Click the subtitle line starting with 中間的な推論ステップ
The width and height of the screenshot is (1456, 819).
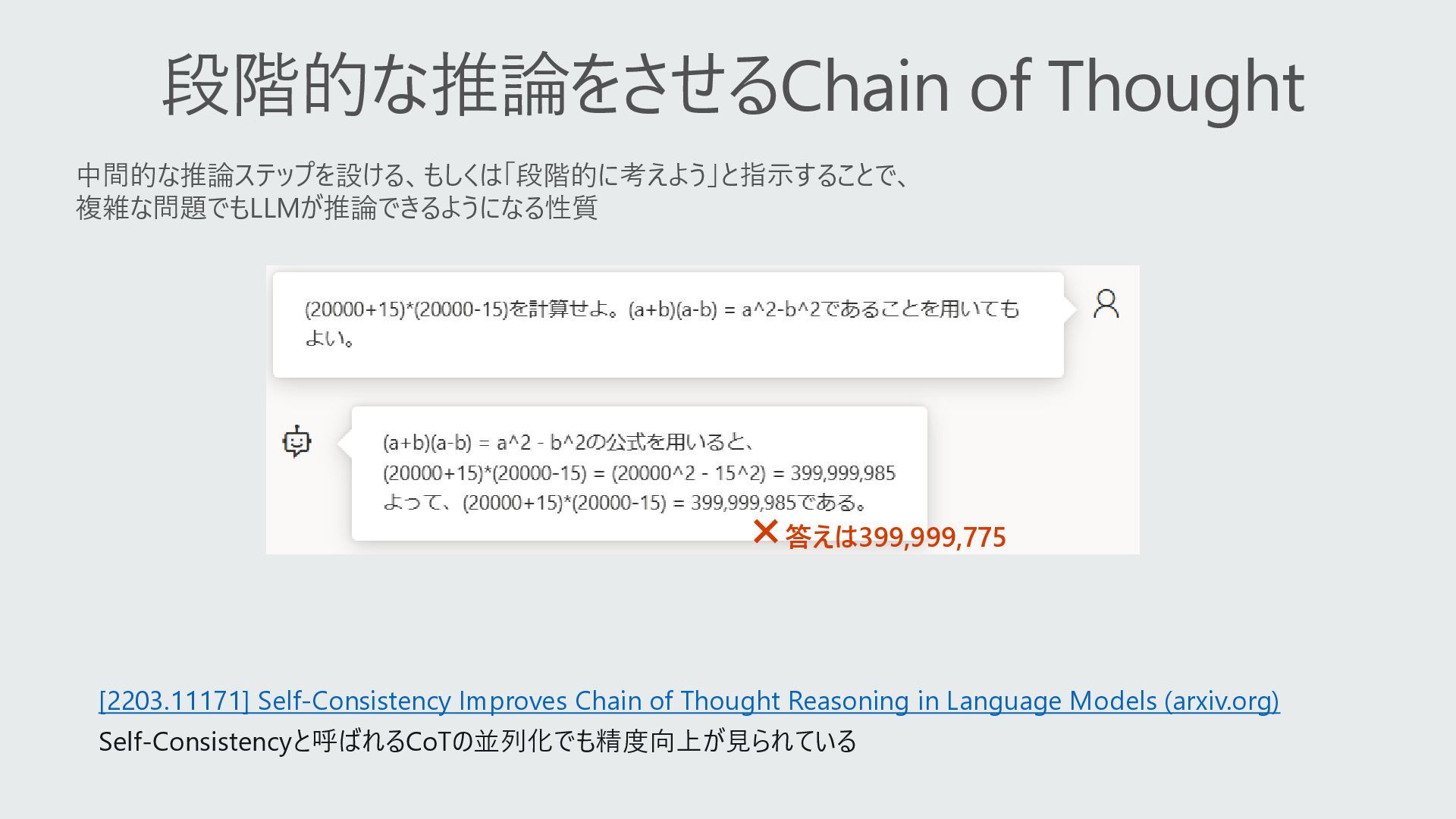coord(491,175)
